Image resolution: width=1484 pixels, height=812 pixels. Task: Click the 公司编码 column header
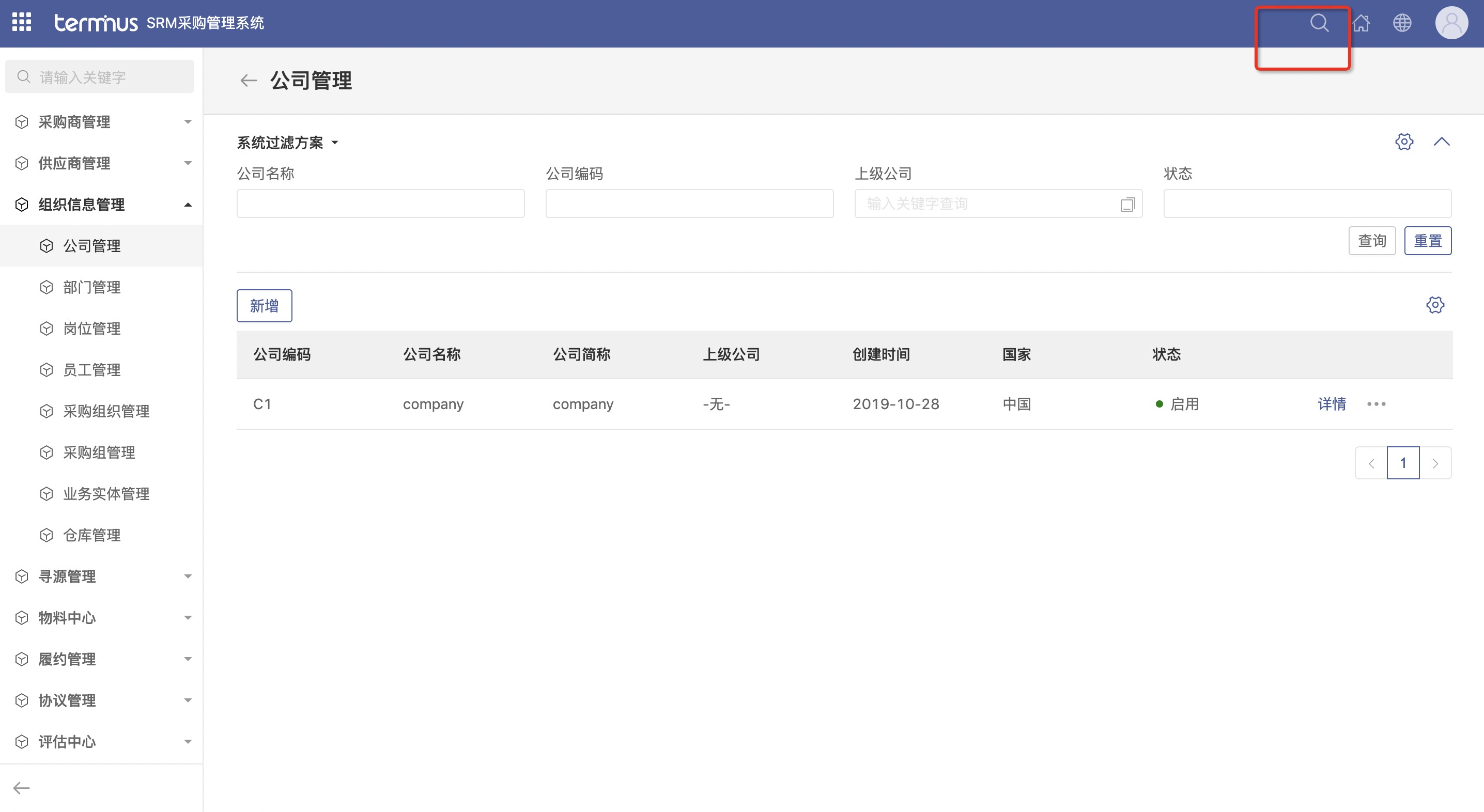282,355
